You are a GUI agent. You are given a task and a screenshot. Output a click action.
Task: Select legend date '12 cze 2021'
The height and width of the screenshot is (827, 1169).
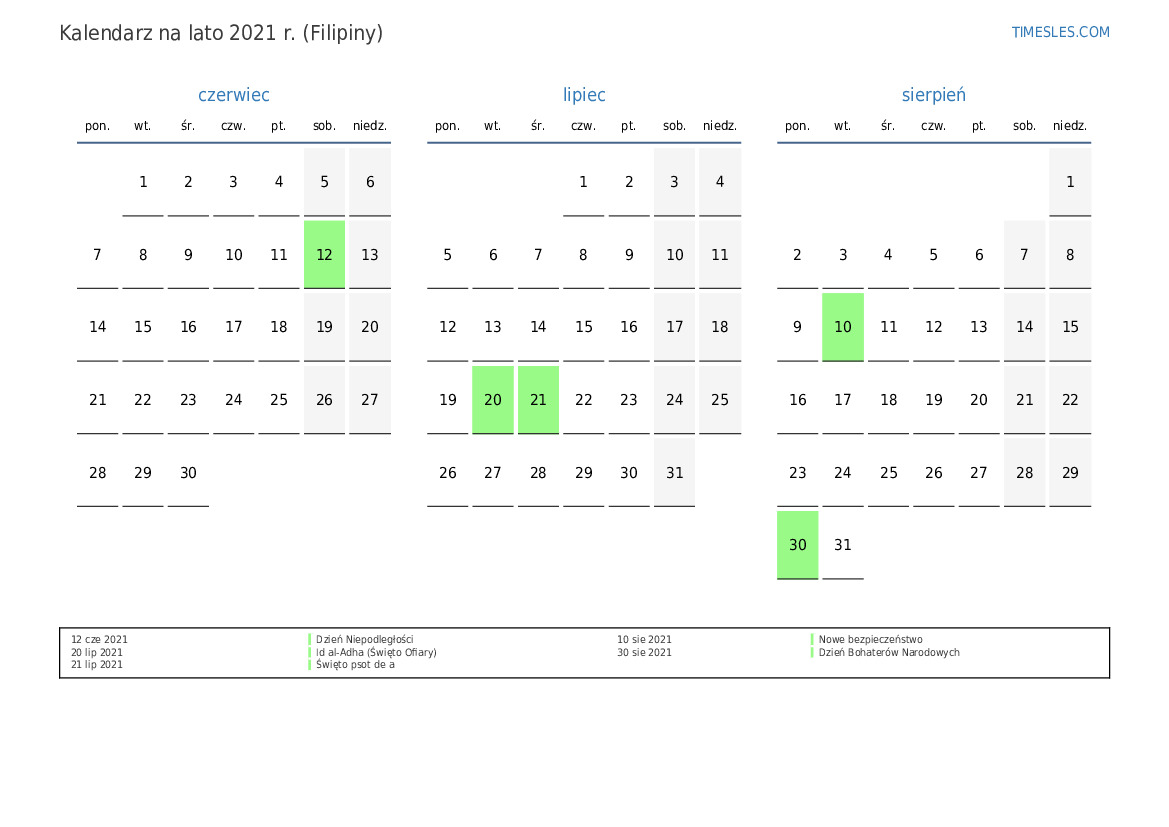(99, 640)
